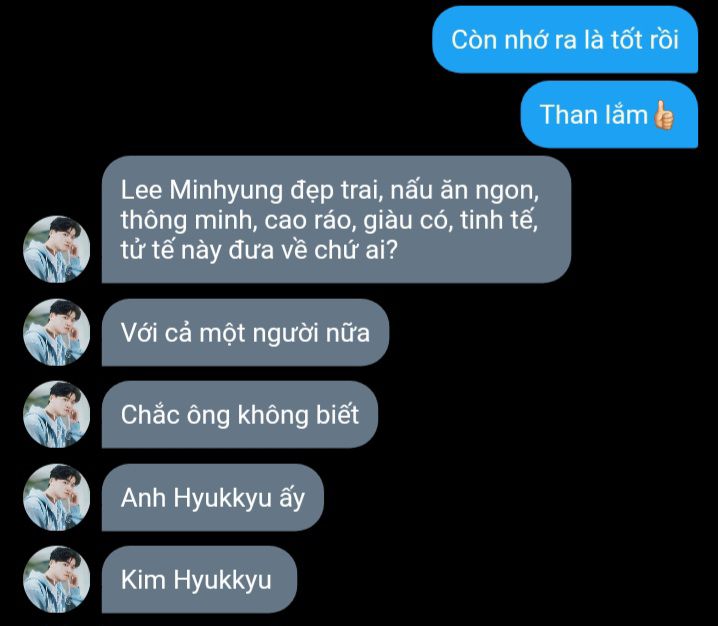Click the words "thông minh" in the long message

(186, 220)
